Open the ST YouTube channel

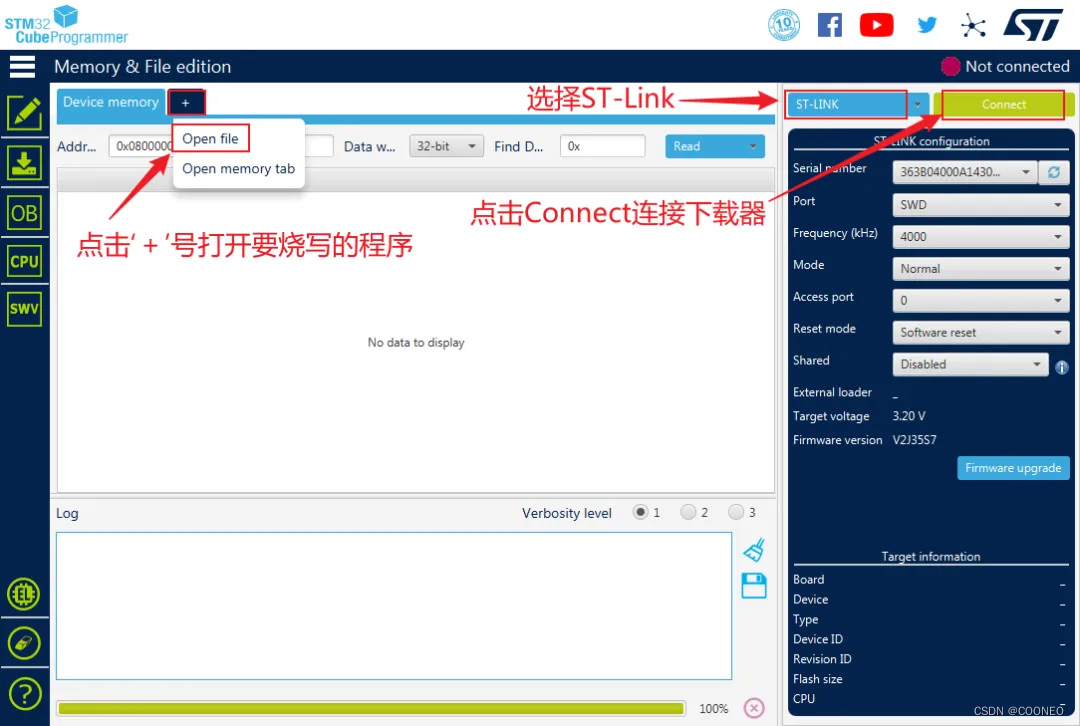(876, 25)
